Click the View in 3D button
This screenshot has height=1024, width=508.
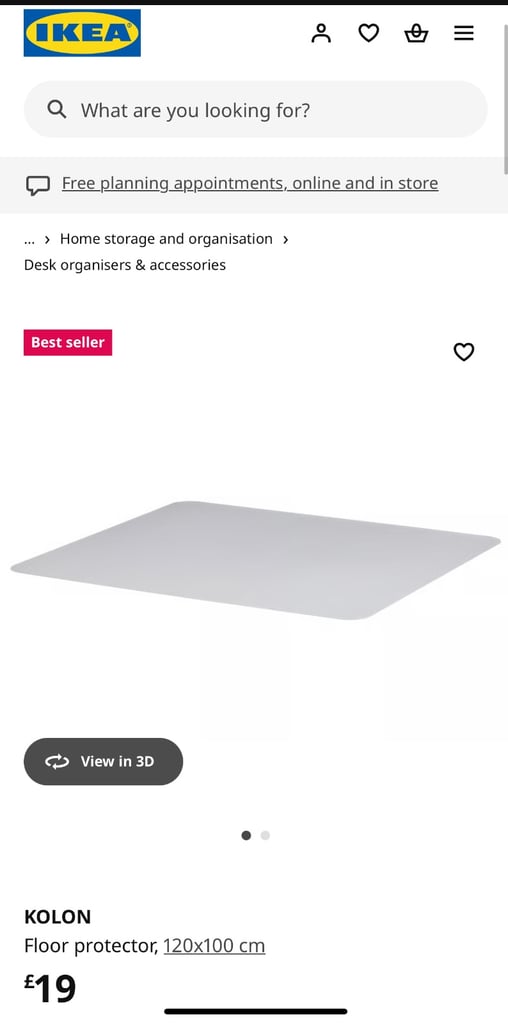103,761
